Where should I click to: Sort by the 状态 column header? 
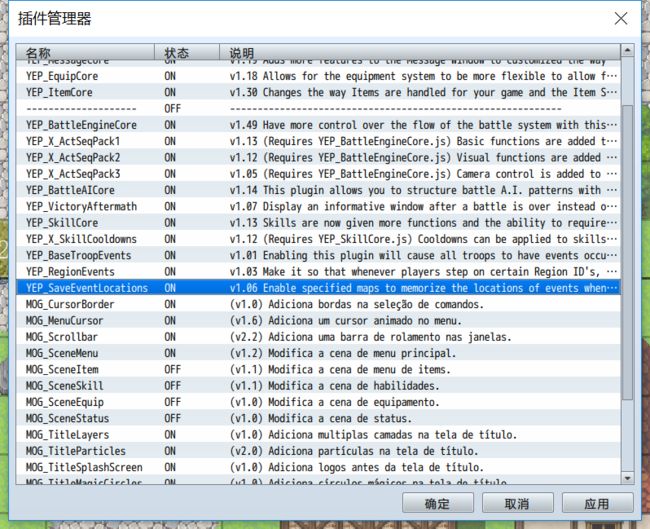187,52
